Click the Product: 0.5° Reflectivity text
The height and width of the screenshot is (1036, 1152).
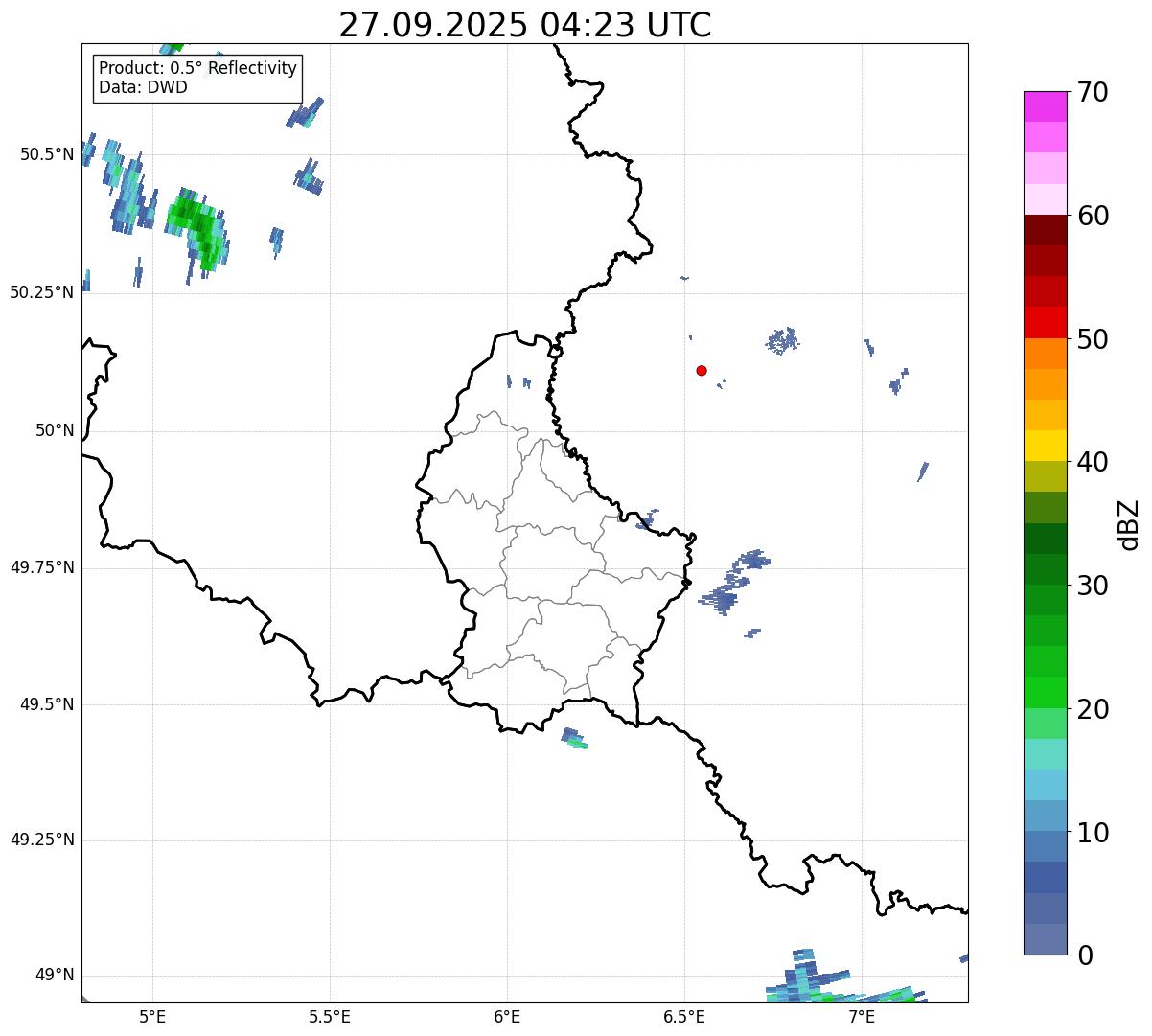tap(197, 69)
